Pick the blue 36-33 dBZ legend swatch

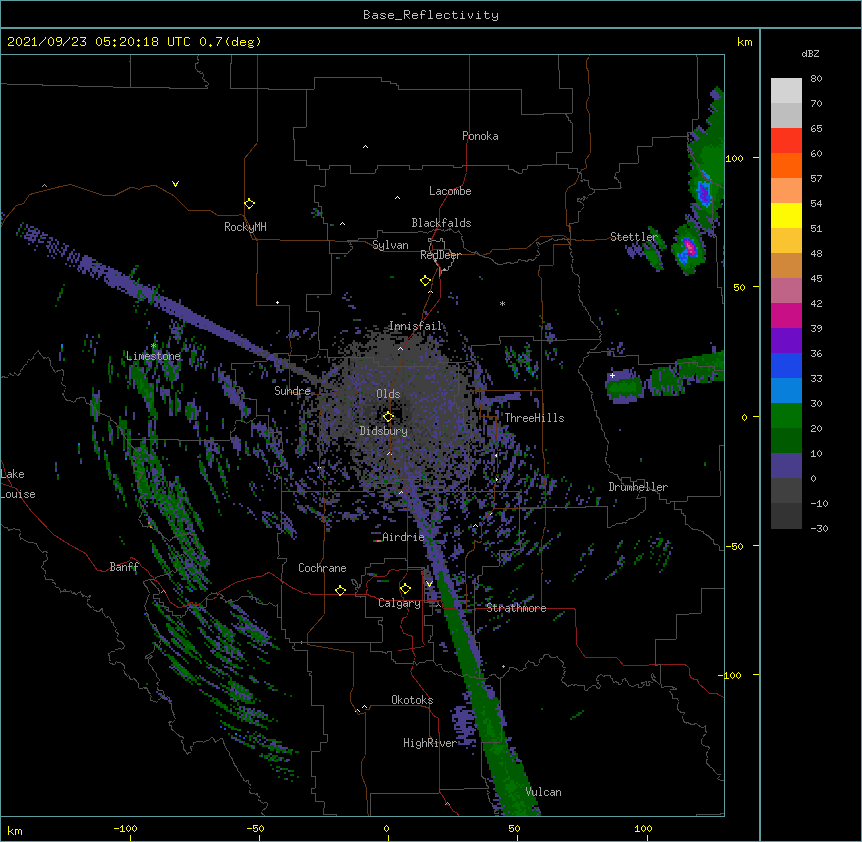click(x=786, y=365)
